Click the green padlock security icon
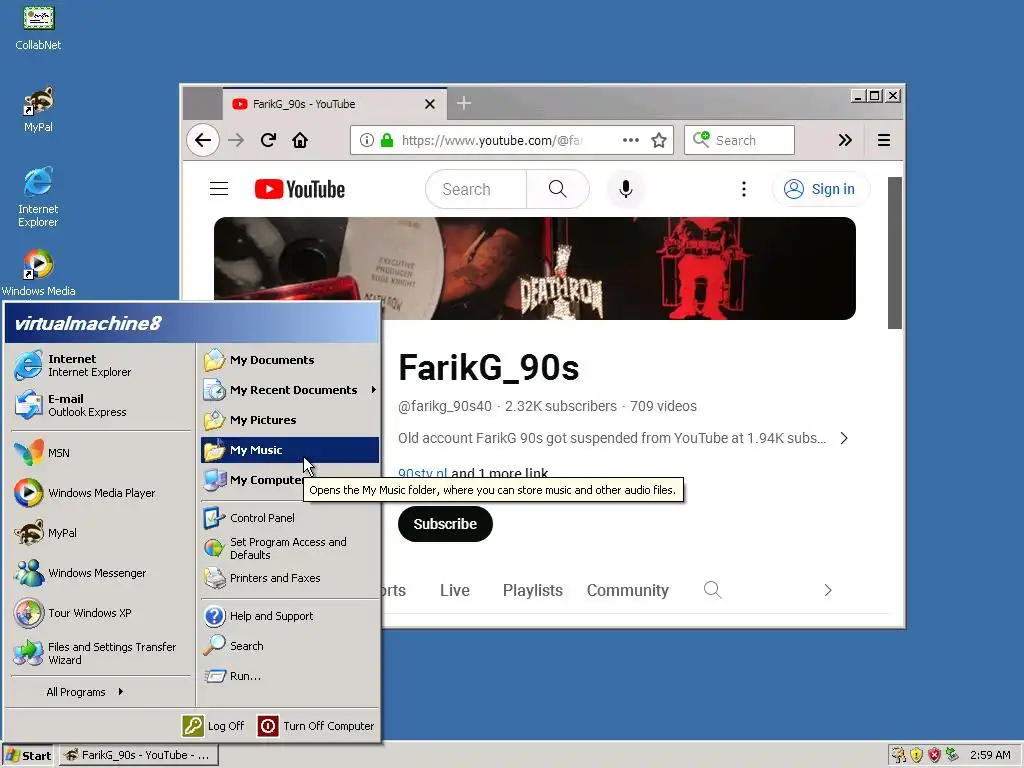 pos(387,140)
